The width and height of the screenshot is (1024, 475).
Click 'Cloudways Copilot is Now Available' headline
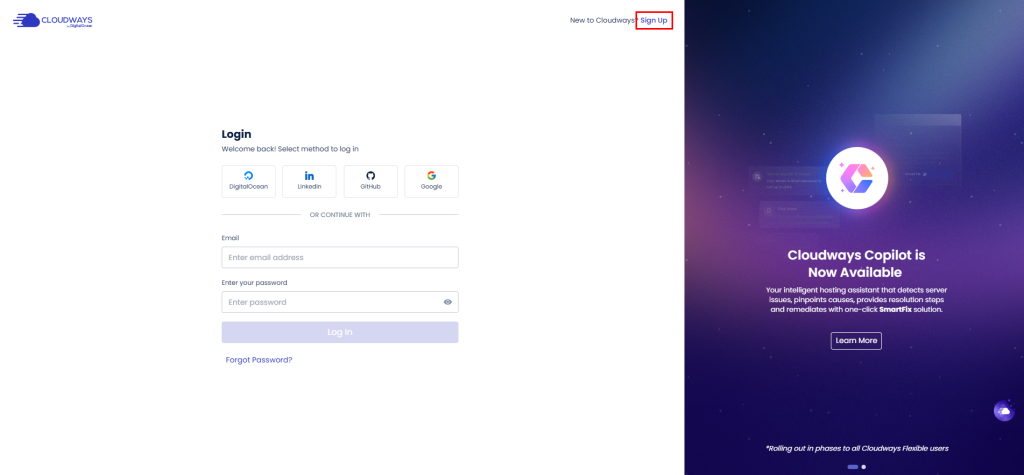click(856, 263)
